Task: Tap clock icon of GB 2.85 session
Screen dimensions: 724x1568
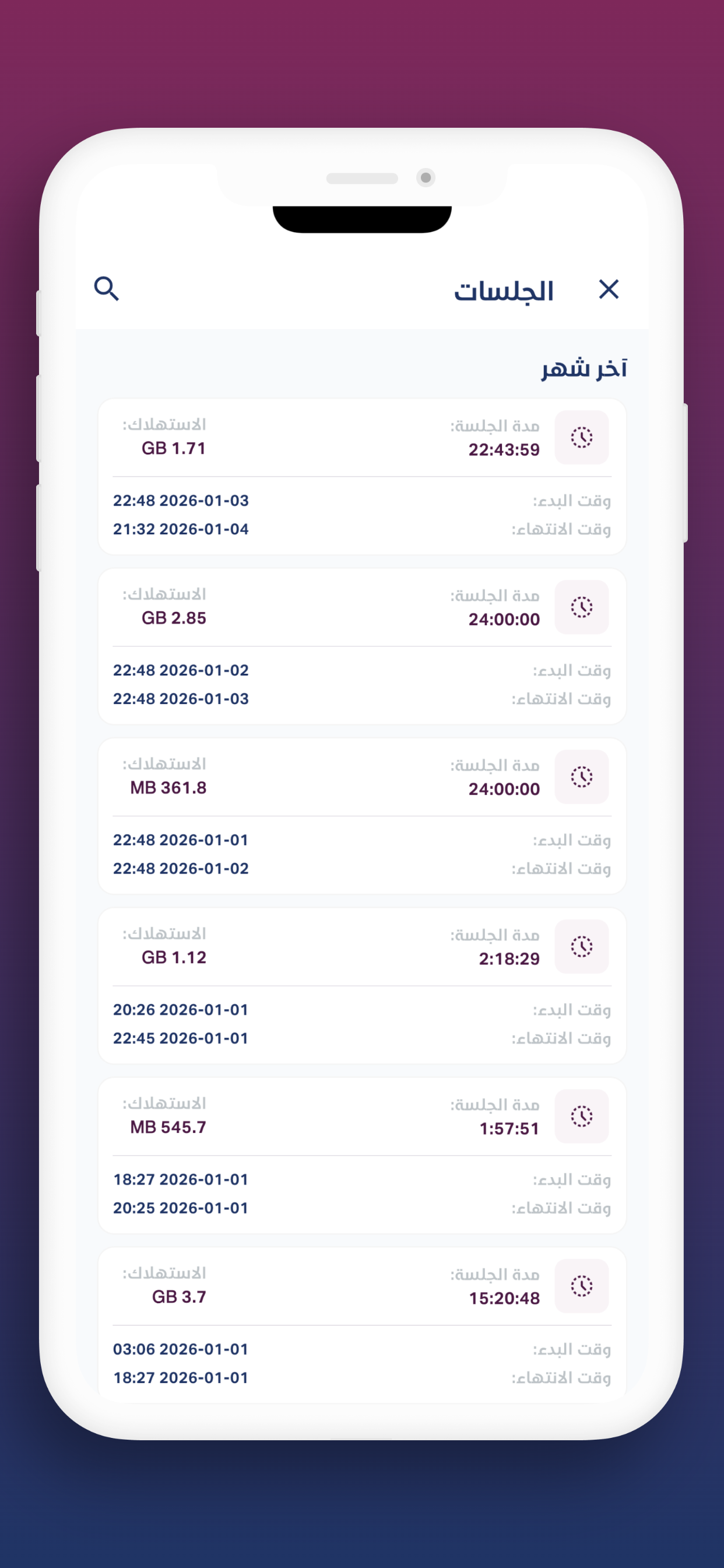Action: tap(582, 607)
